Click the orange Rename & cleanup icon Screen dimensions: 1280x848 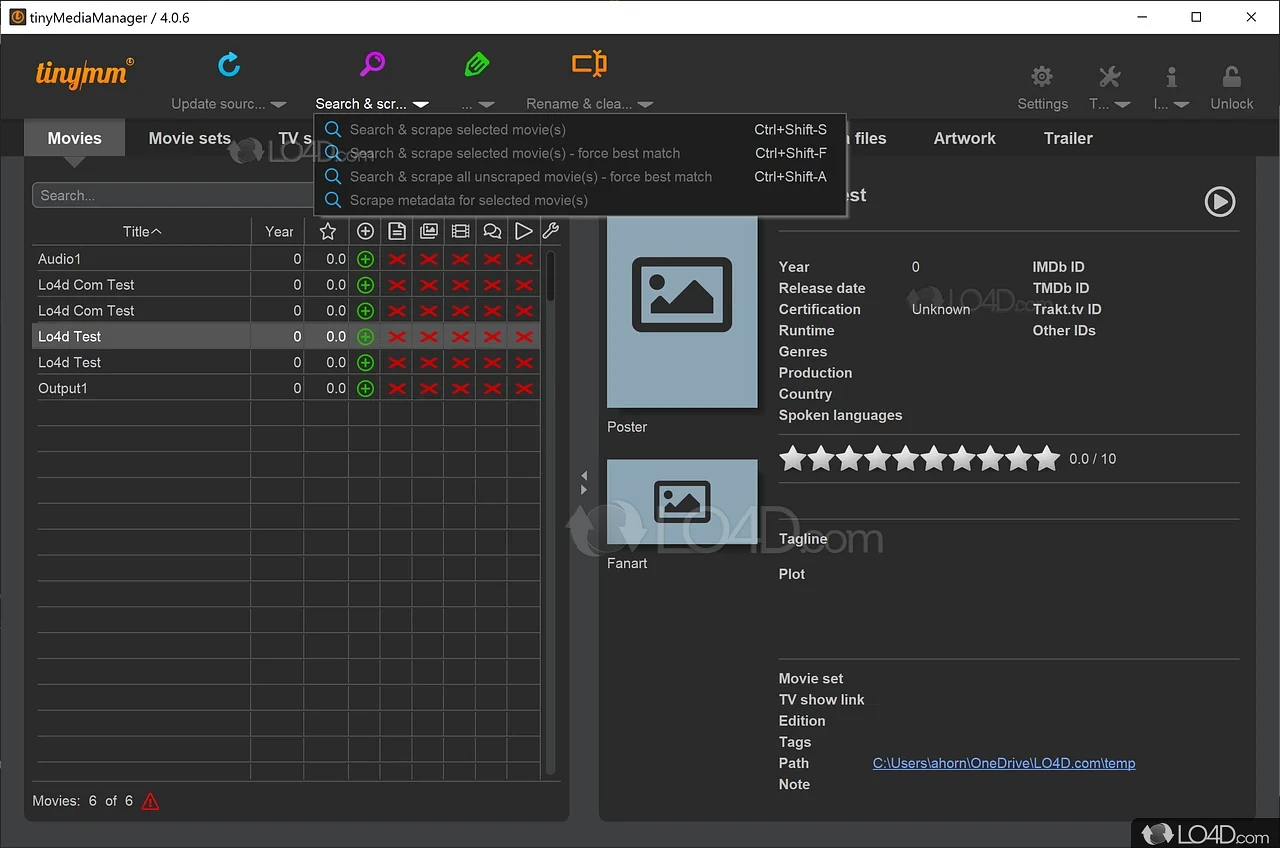pos(589,65)
